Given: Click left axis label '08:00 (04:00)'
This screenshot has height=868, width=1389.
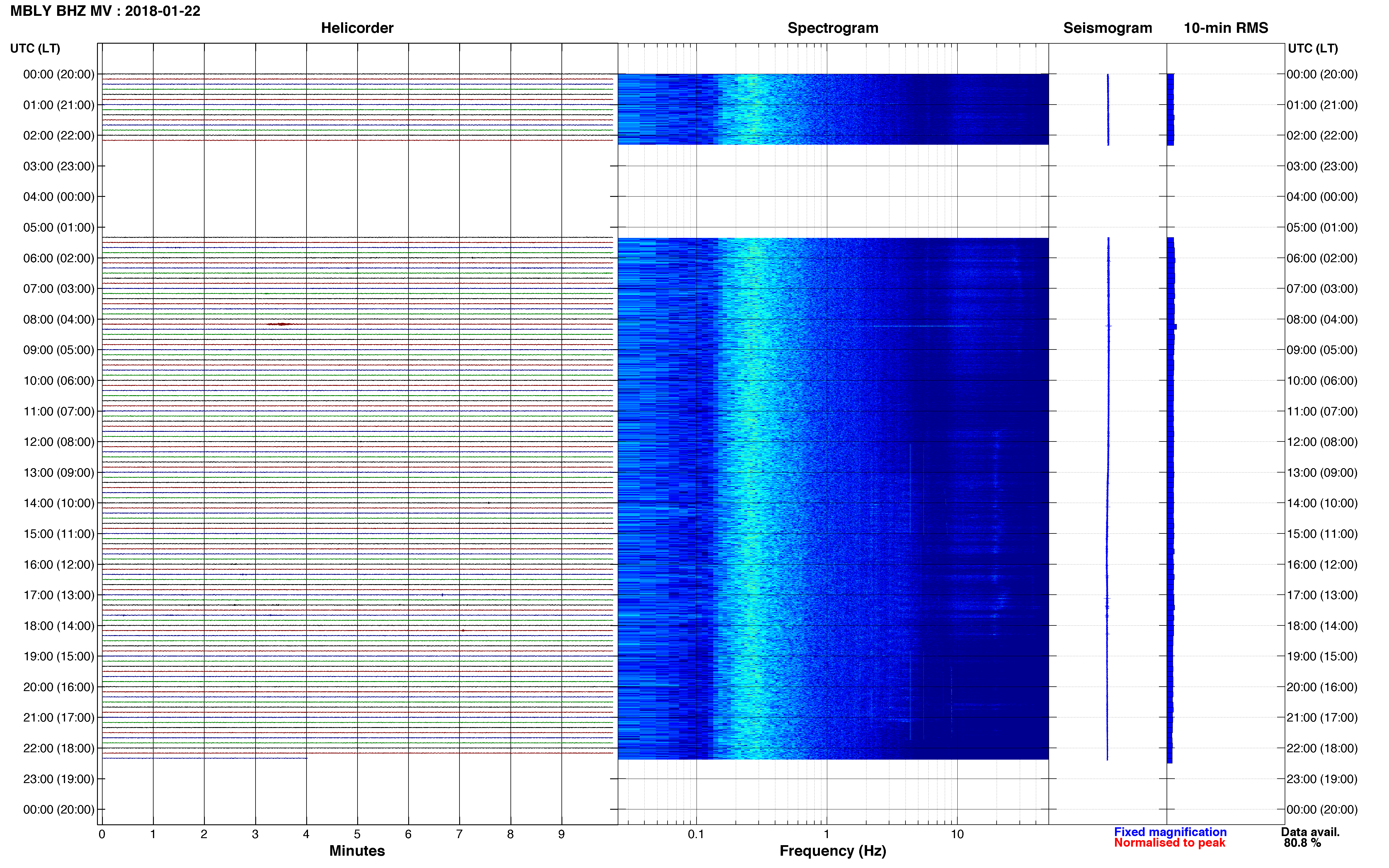Looking at the screenshot, I should click(x=59, y=319).
